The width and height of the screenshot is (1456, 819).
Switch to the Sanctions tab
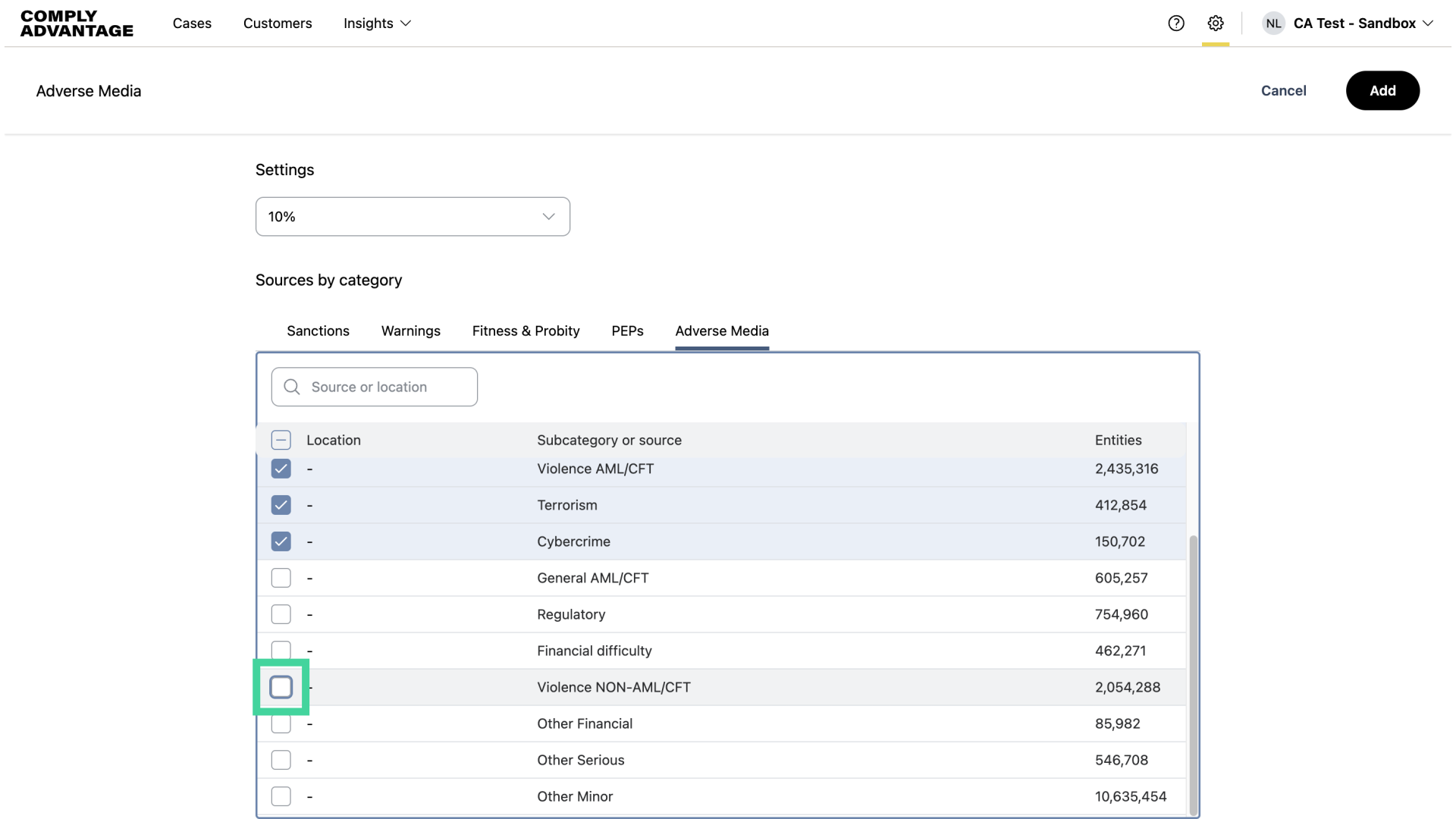pos(317,331)
